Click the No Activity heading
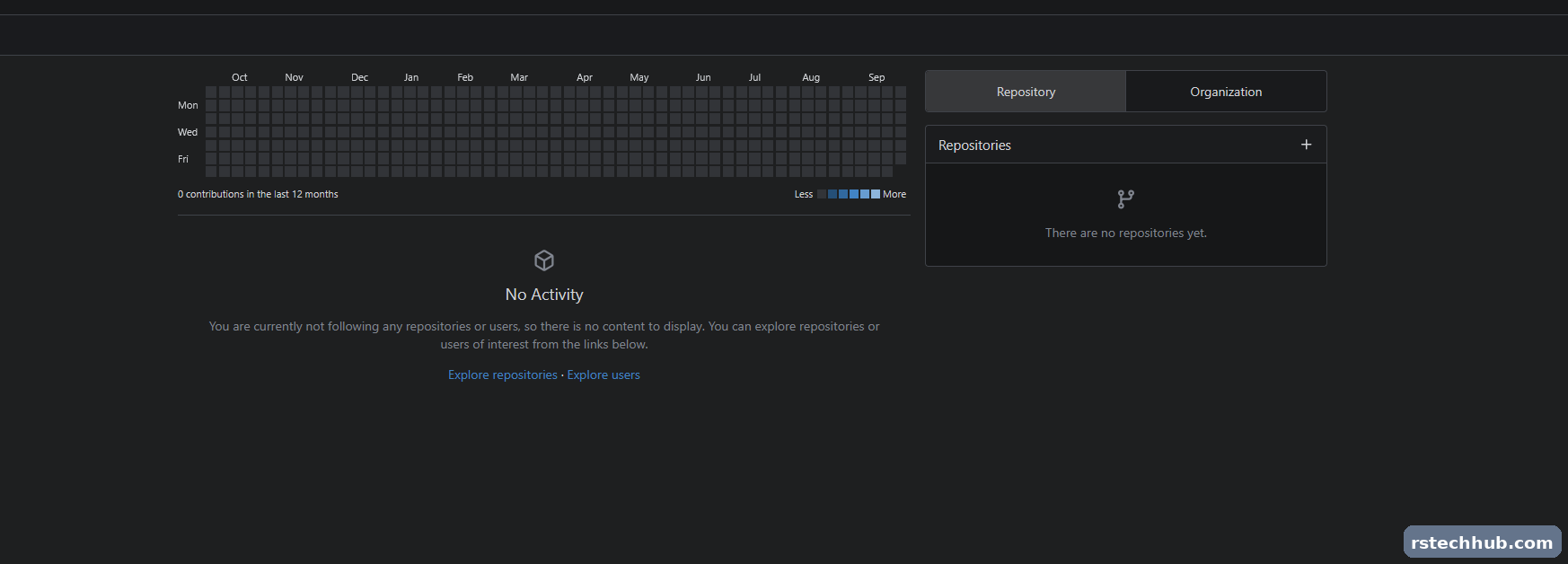Image resolution: width=1568 pixels, height=564 pixels. pos(544,295)
